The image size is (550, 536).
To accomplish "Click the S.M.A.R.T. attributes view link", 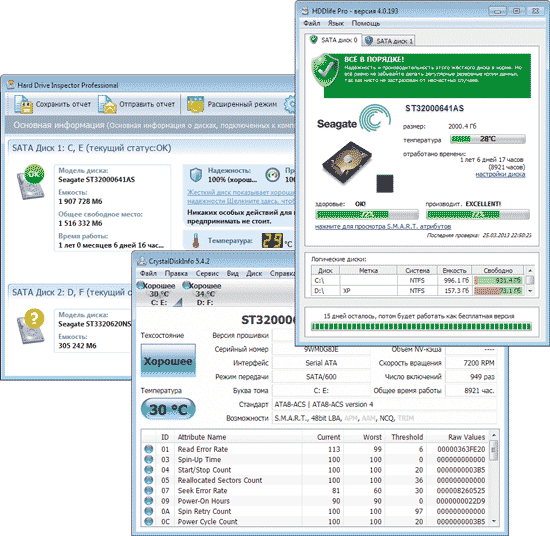I will 383,227.
